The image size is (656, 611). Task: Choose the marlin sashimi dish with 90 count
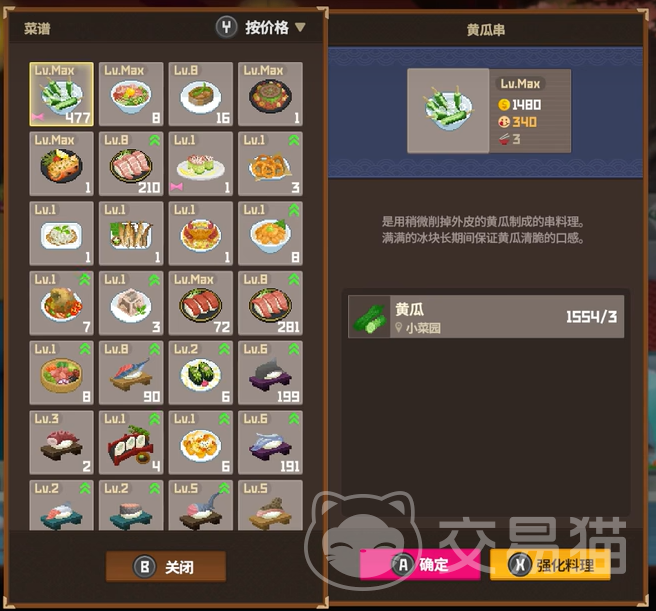coord(131,373)
